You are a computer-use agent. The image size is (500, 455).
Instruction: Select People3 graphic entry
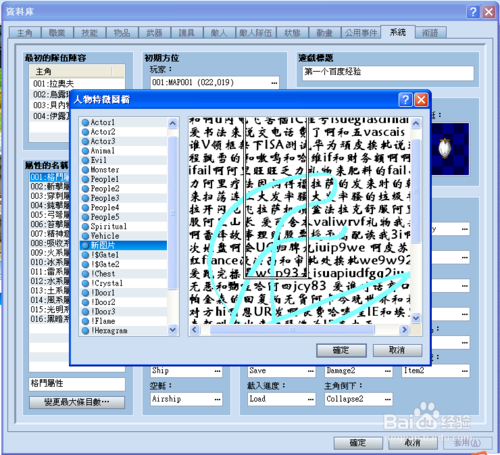(123, 198)
